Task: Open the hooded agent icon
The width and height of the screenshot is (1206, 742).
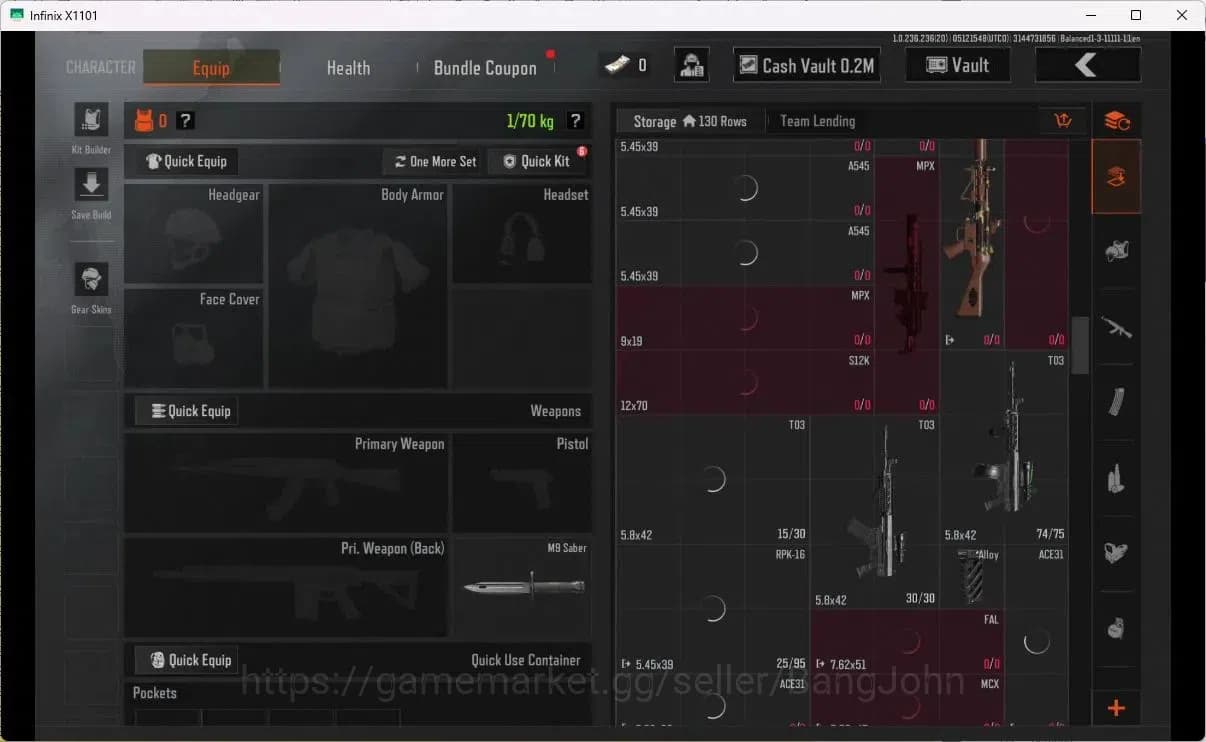Action: pyautogui.click(x=692, y=65)
